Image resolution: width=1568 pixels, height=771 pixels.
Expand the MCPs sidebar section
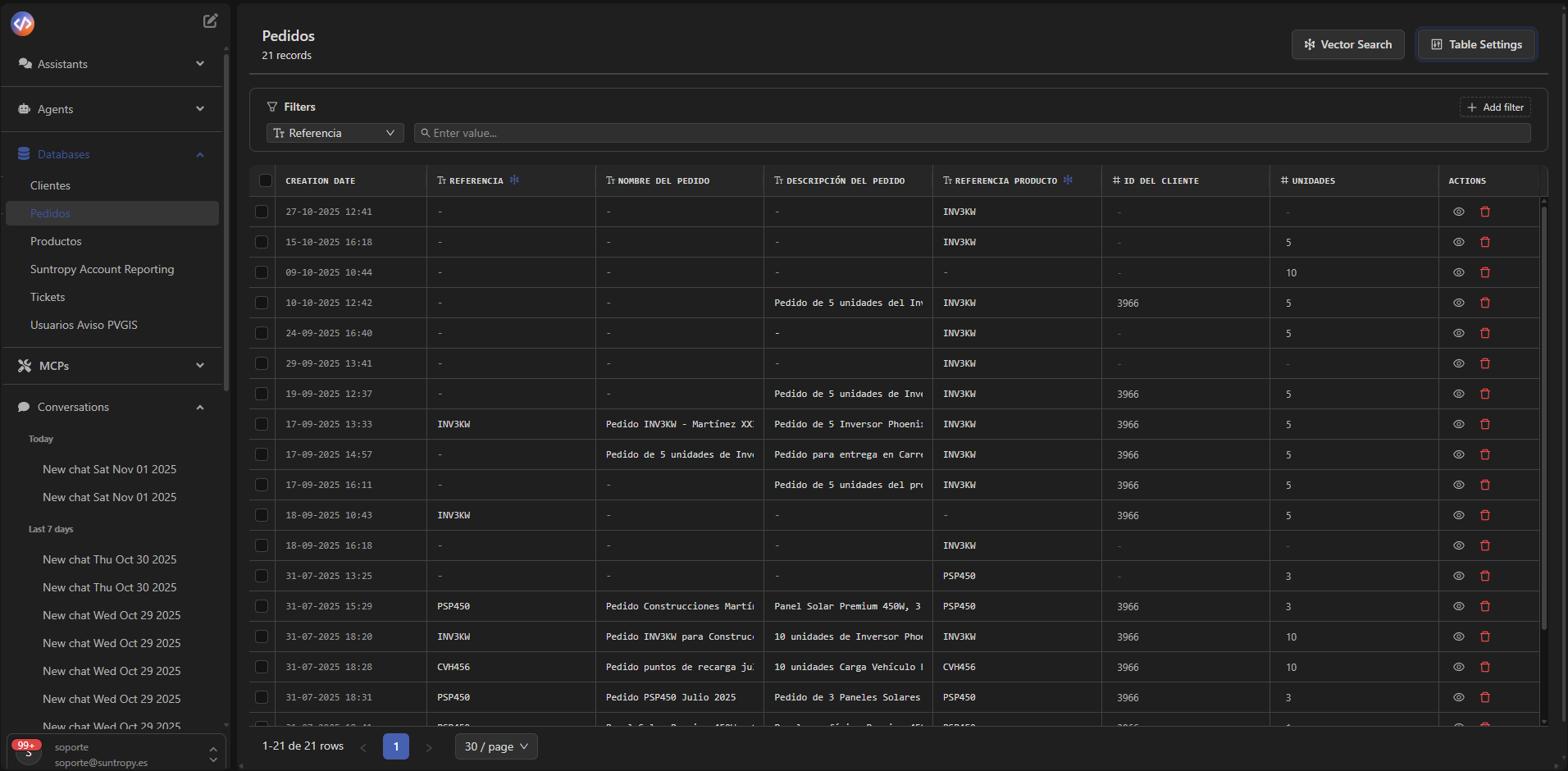pos(112,366)
